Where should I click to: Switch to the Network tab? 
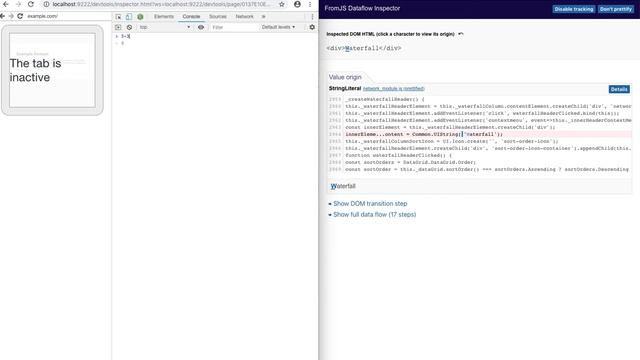point(244,17)
